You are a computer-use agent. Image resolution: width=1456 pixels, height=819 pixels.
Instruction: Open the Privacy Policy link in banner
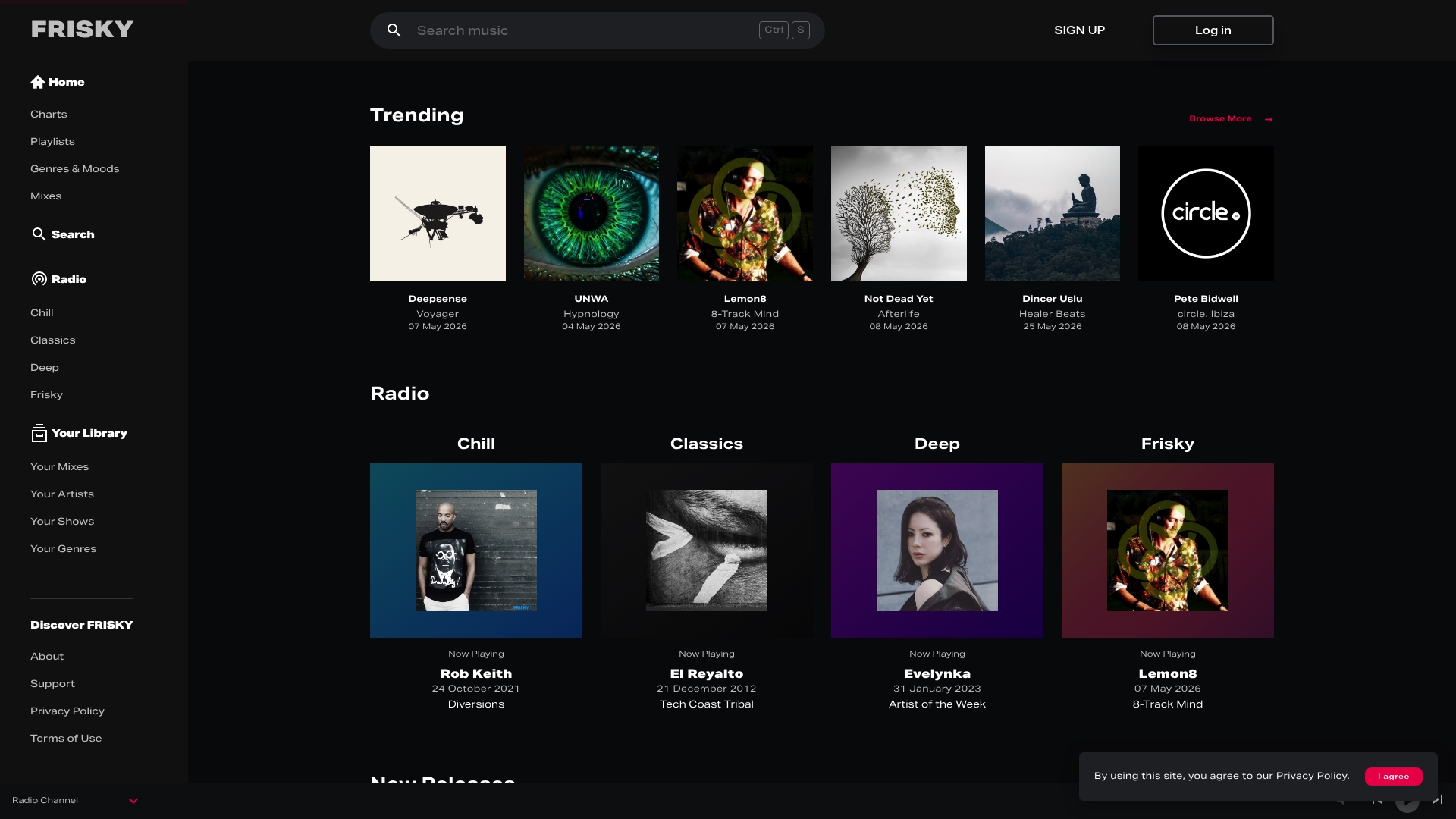1311,776
